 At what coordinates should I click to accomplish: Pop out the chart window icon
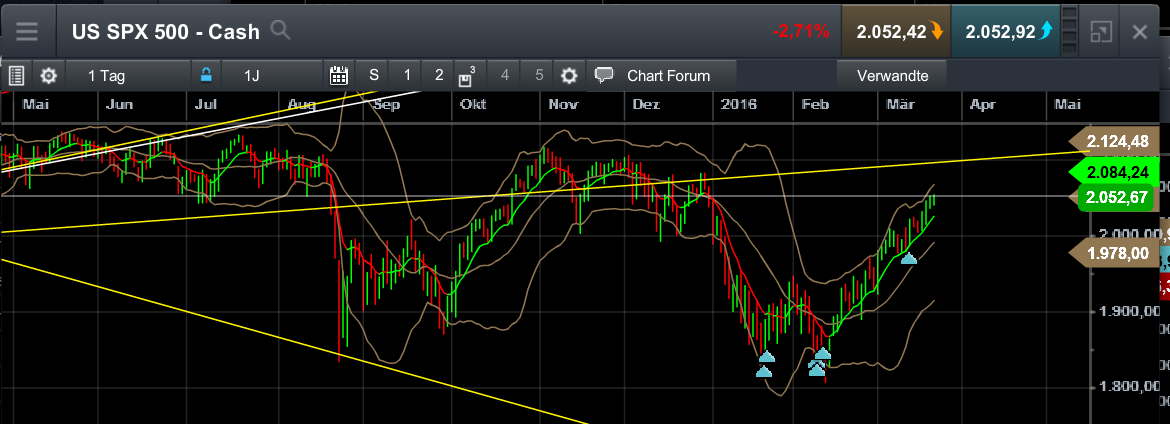click(1101, 31)
